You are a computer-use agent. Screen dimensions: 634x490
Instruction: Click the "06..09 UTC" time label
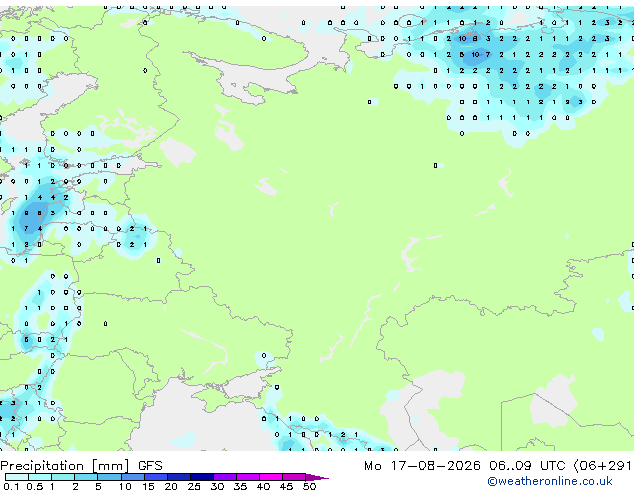[526, 466]
